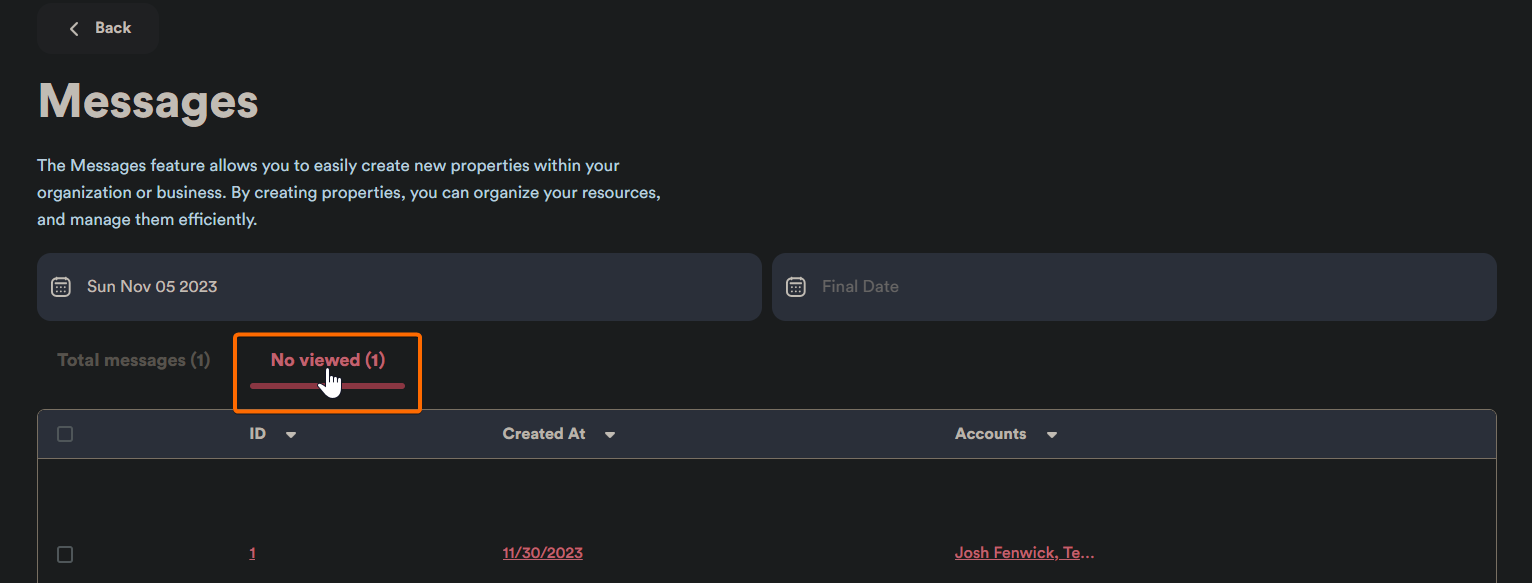Toggle the Accounts column sort arrow
This screenshot has height=583, width=1532.
coord(1052,435)
